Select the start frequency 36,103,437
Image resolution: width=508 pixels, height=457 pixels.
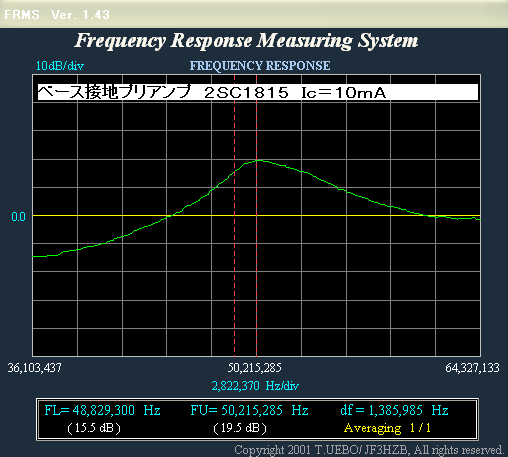(35, 368)
